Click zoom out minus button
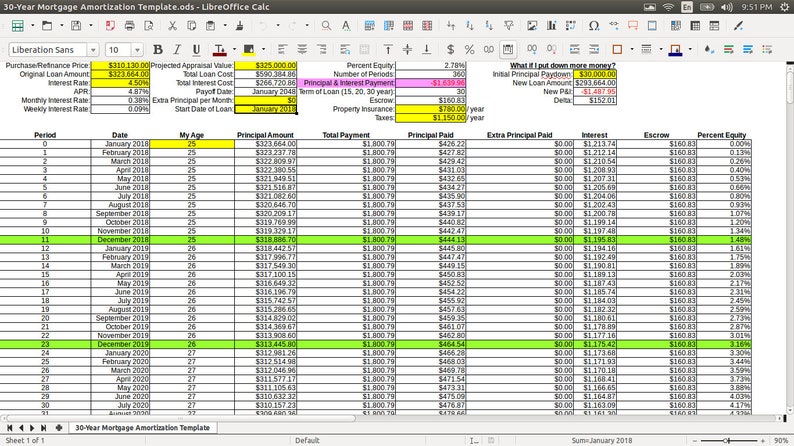The image size is (794, 446). [x=695, y=441]
